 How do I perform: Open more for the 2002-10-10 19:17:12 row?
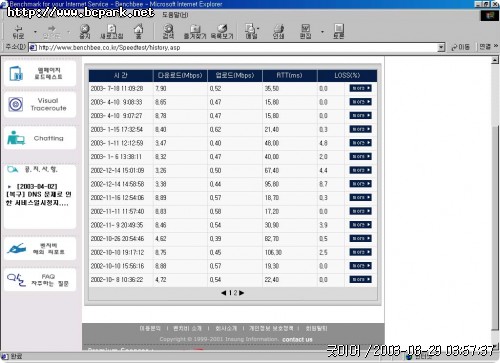coord(360,252)
